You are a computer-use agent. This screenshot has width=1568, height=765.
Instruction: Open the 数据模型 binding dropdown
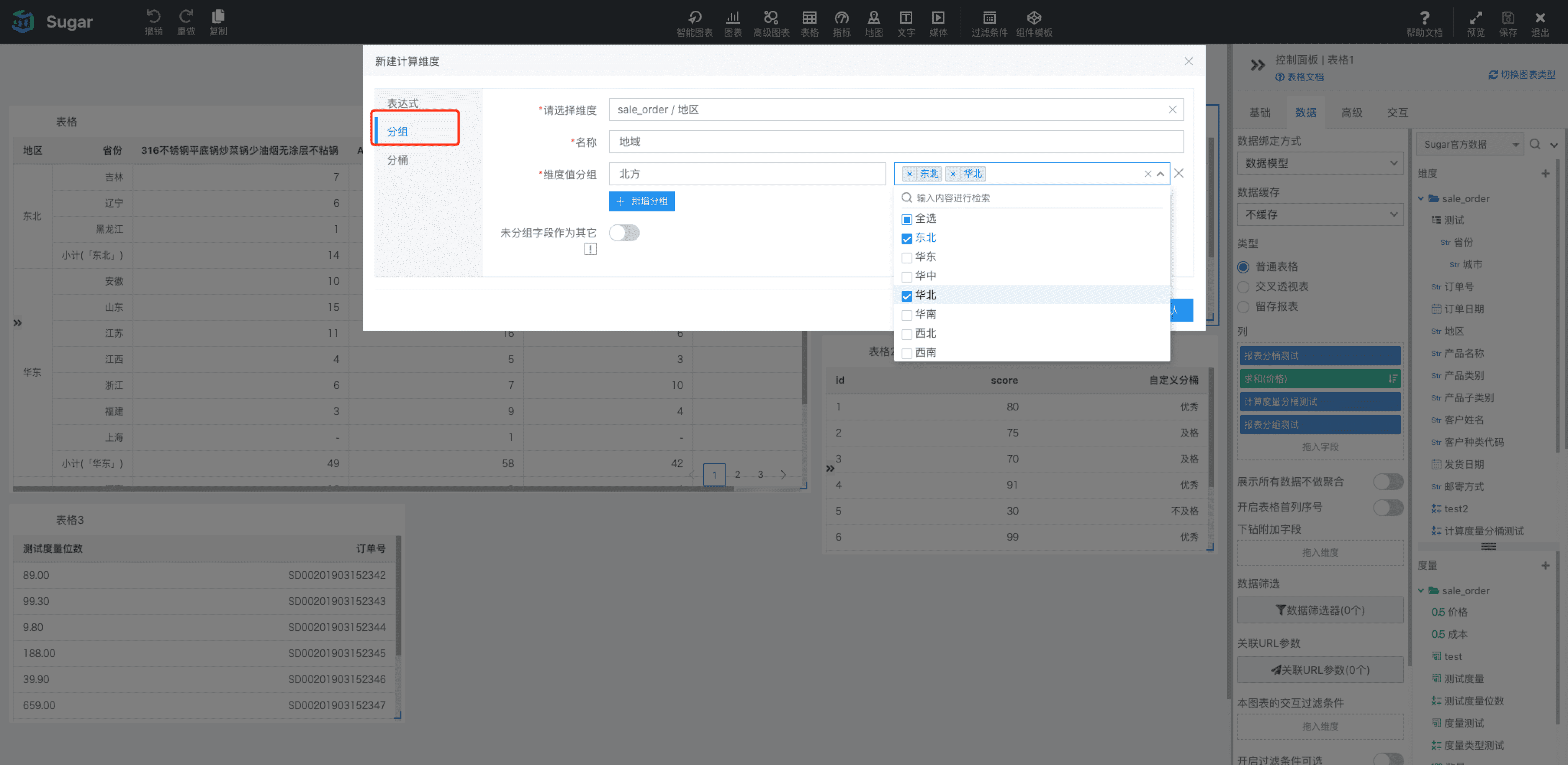pyautogui.click(x=1320, y=163)
